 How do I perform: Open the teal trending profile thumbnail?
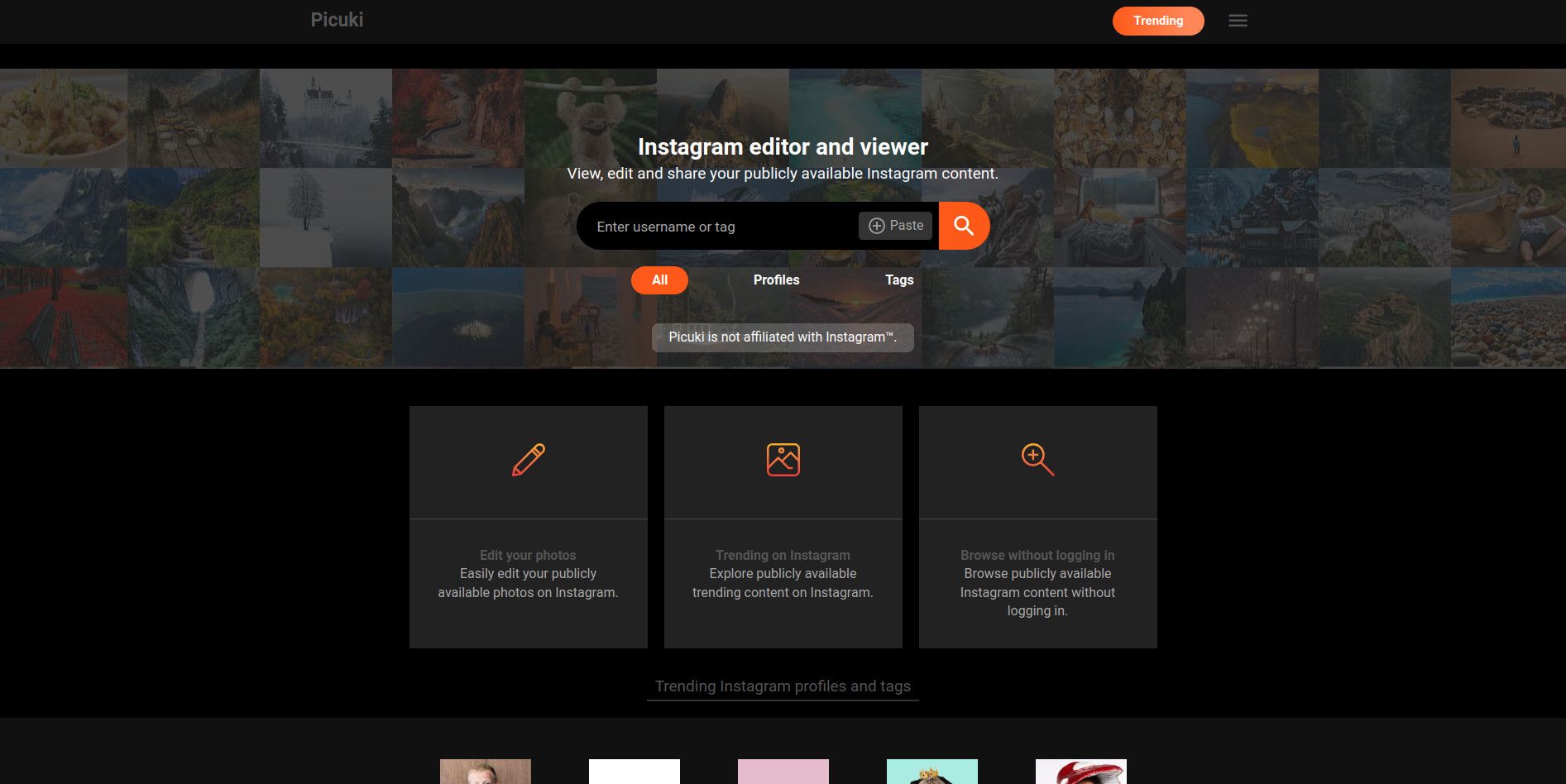pos(932,772)
